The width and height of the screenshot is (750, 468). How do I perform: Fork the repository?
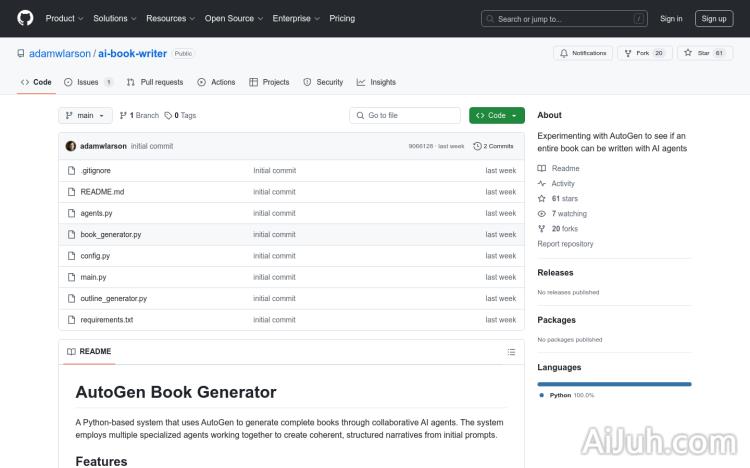643,53
